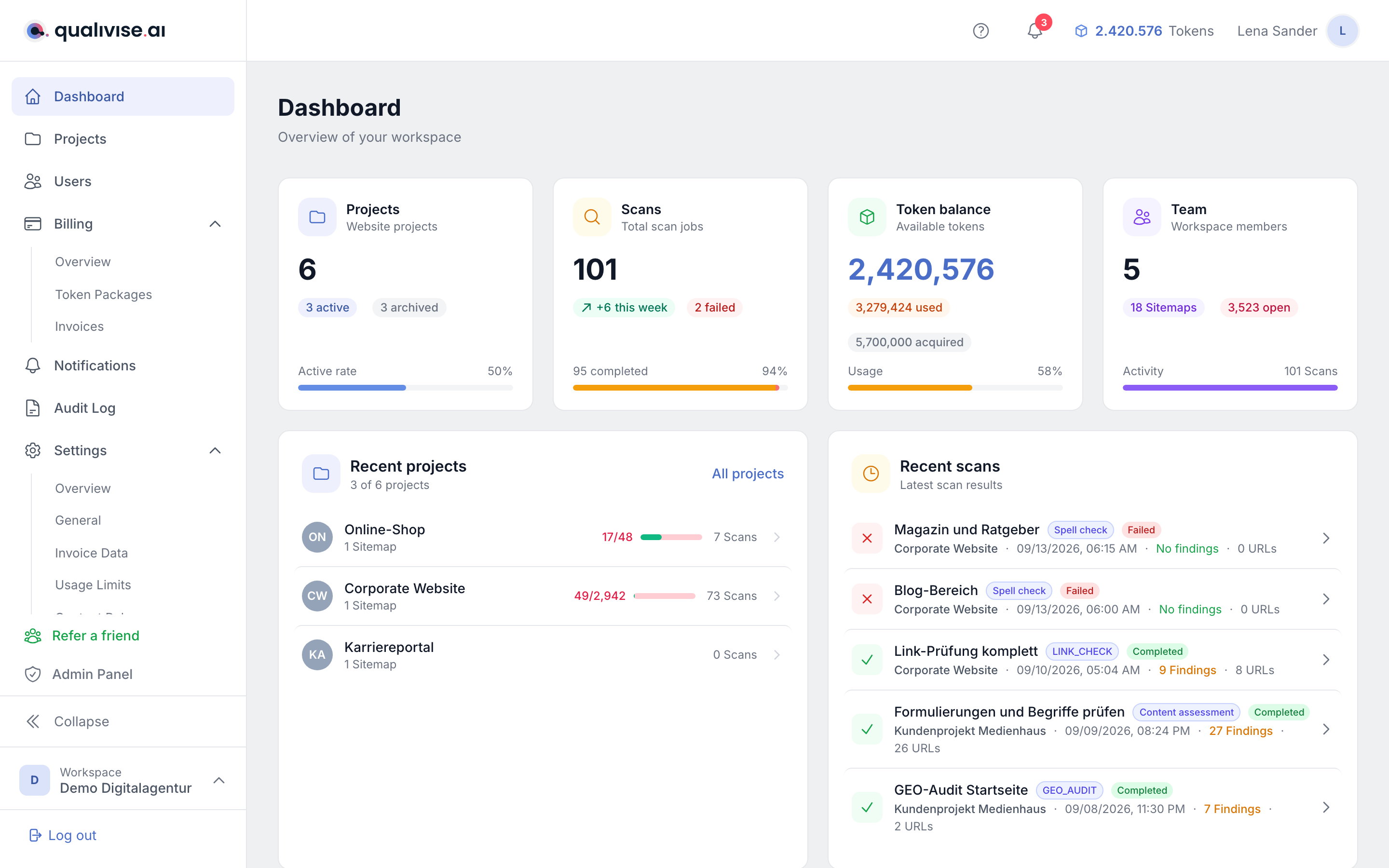Open the Admin Panel
Screen dimensions: 1389x868
tap(79, 674)
